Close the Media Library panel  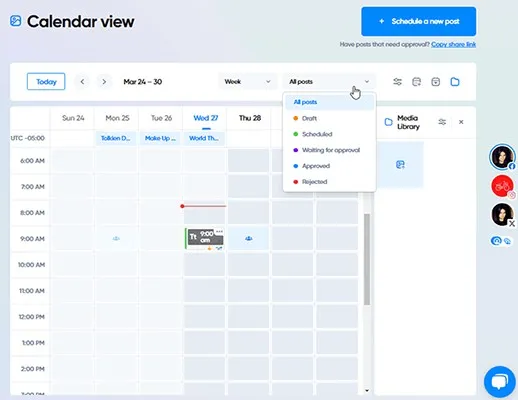tap(461, 122)
